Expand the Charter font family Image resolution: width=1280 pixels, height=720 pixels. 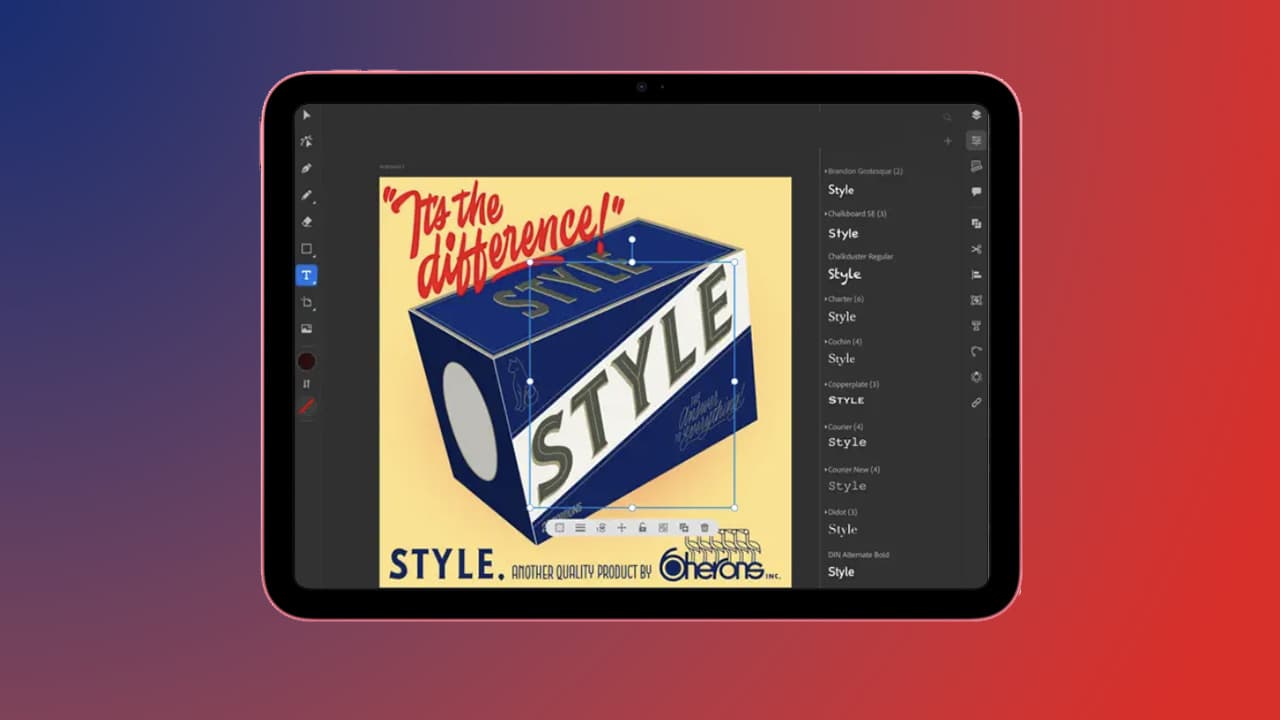847,298
